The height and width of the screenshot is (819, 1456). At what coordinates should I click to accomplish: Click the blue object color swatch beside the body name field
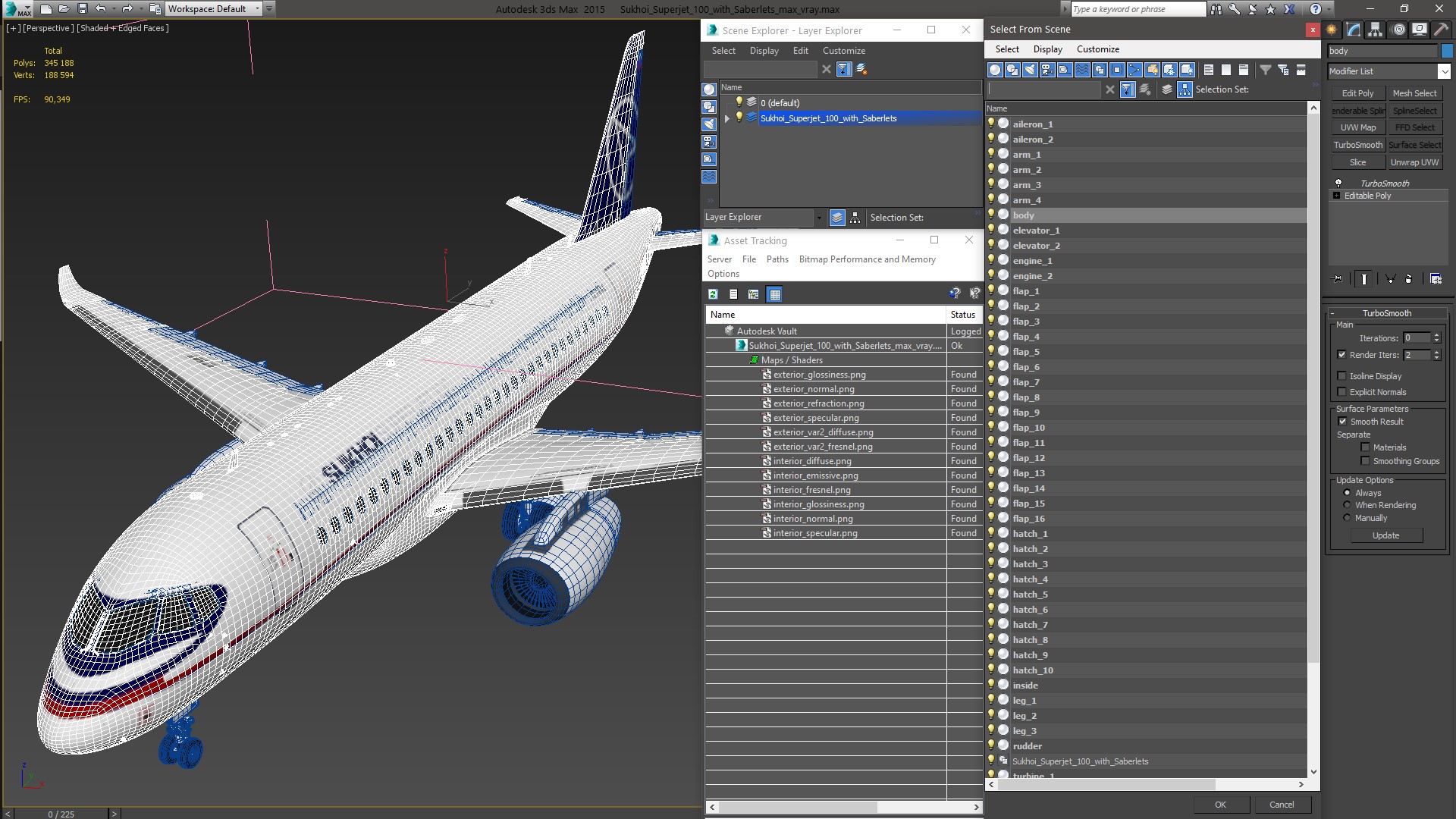point(1447,51)
